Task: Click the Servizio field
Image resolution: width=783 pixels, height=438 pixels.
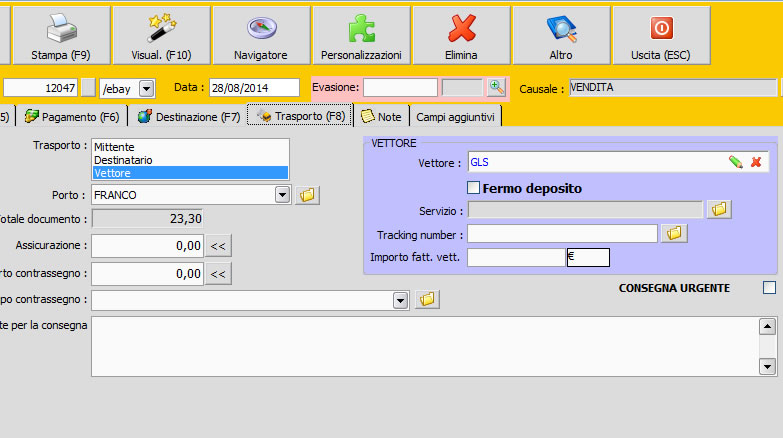Action: click(x=585, y=210)
